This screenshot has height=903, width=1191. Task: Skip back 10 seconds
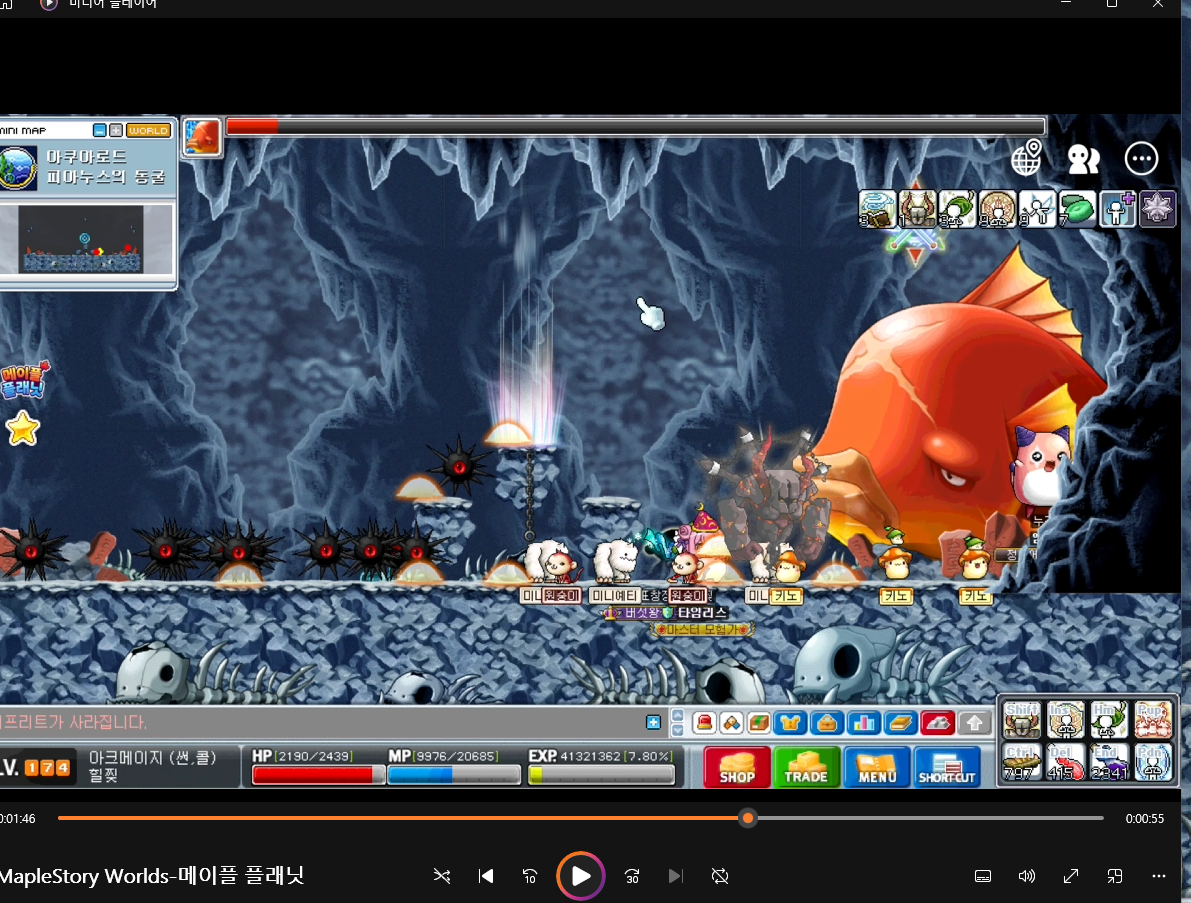(x=530, y=876)
